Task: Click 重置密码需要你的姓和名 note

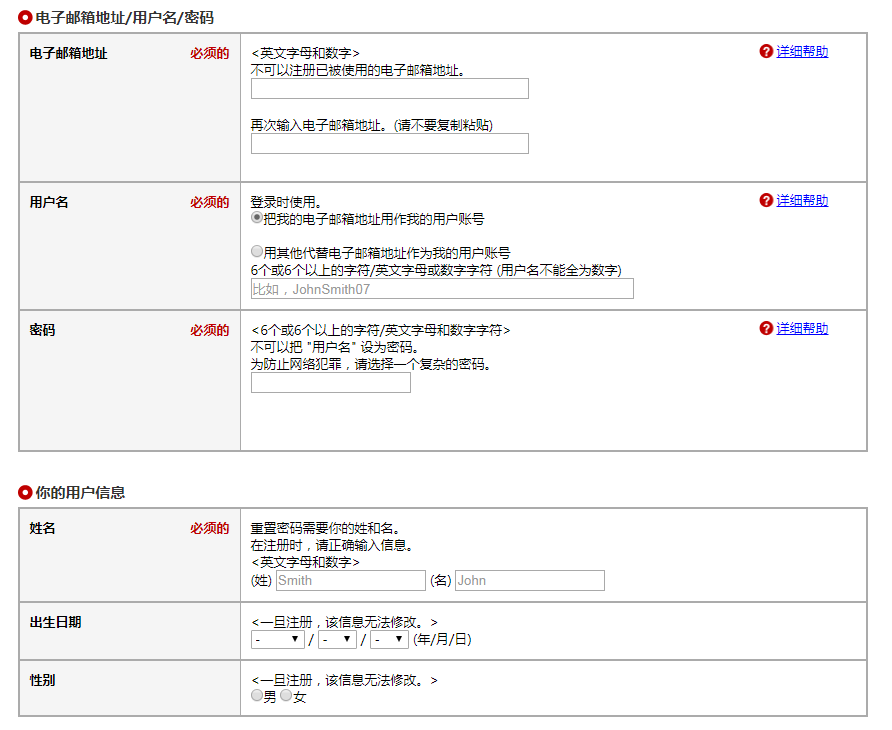Action: (x=325, y=529)
